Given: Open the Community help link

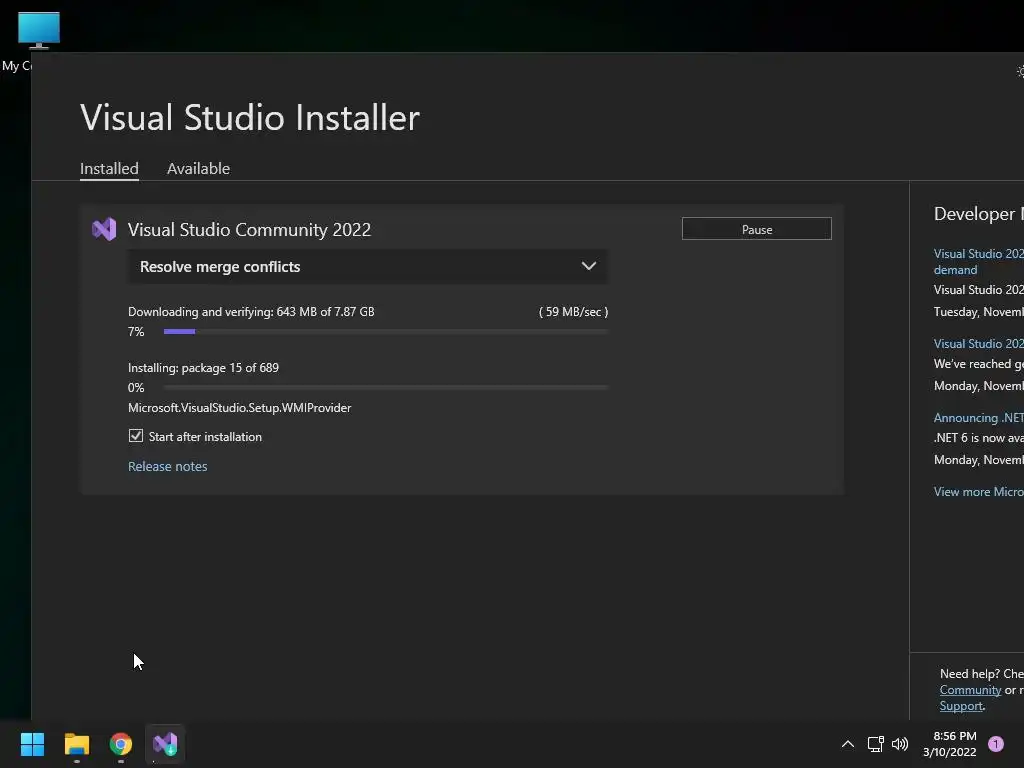Looking at the screenshot, I should pyautogui.click(x=970, y=690).
